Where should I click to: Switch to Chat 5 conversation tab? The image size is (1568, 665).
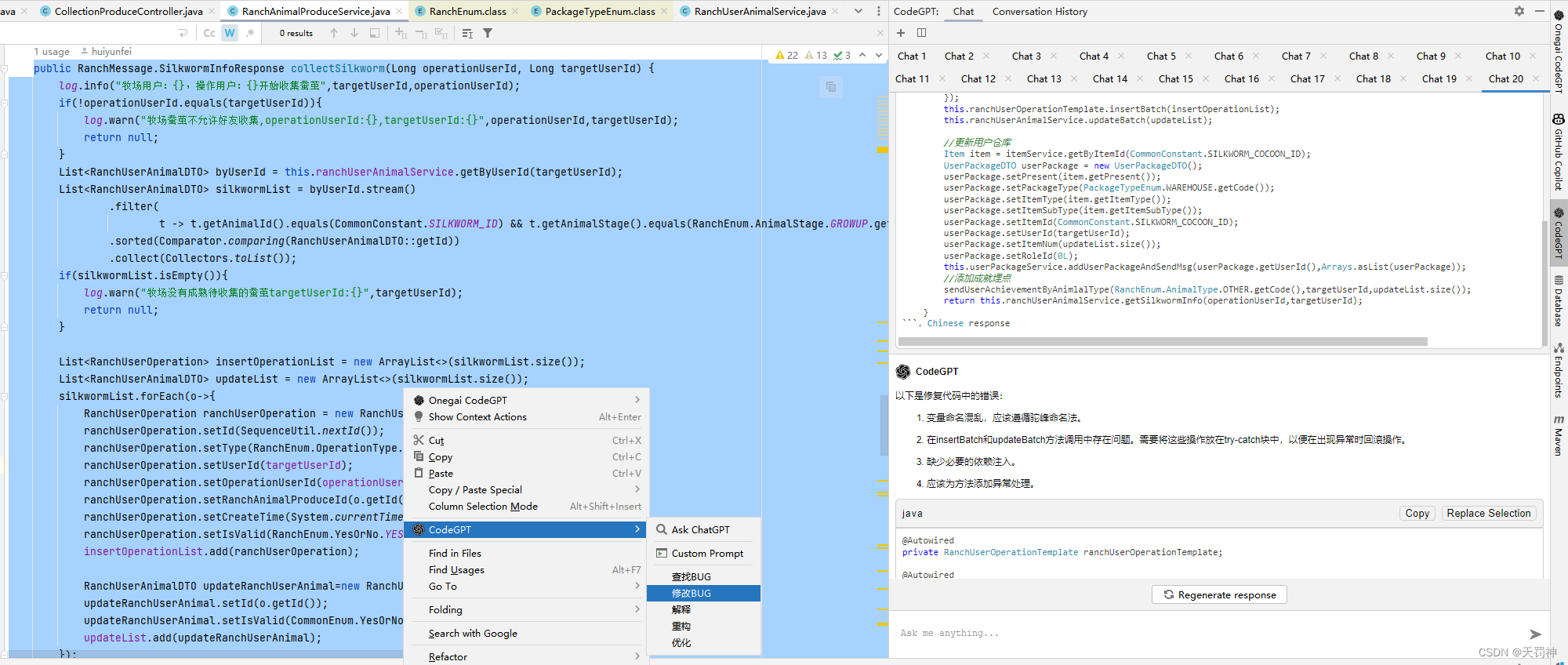pos(1161,56)
